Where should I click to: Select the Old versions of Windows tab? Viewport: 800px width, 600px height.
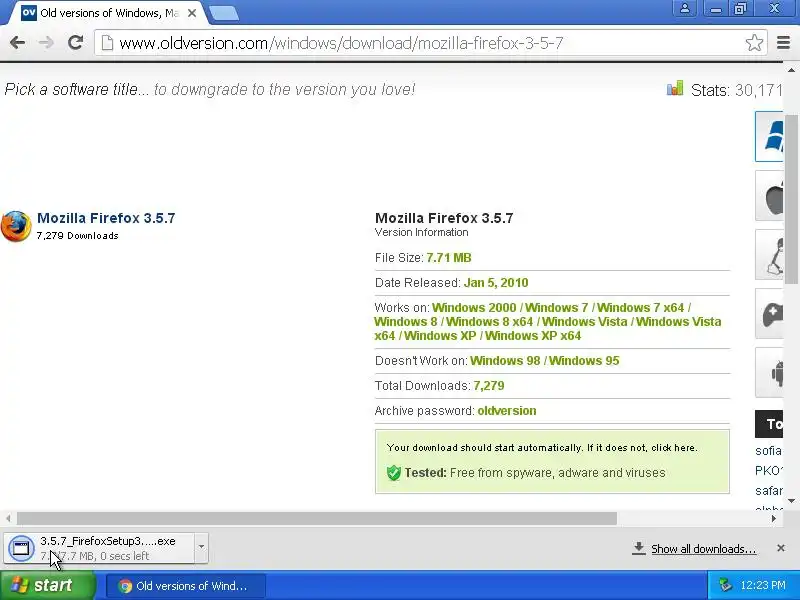click(108, 13)
